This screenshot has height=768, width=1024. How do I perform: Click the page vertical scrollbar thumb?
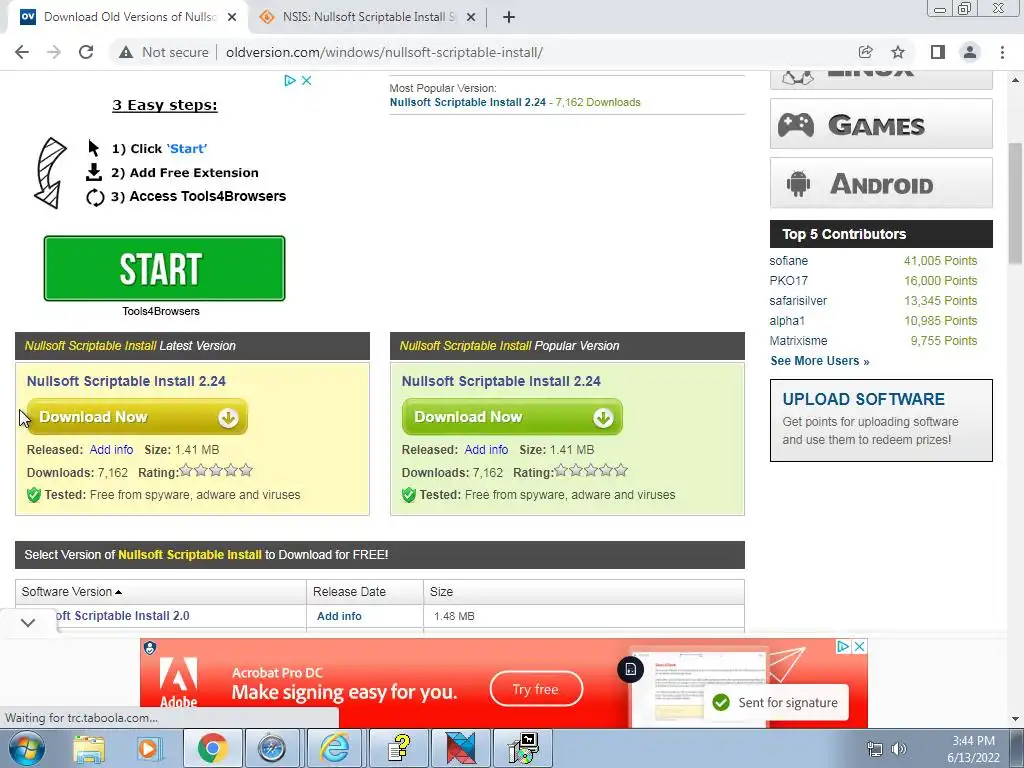[1015, 204]
